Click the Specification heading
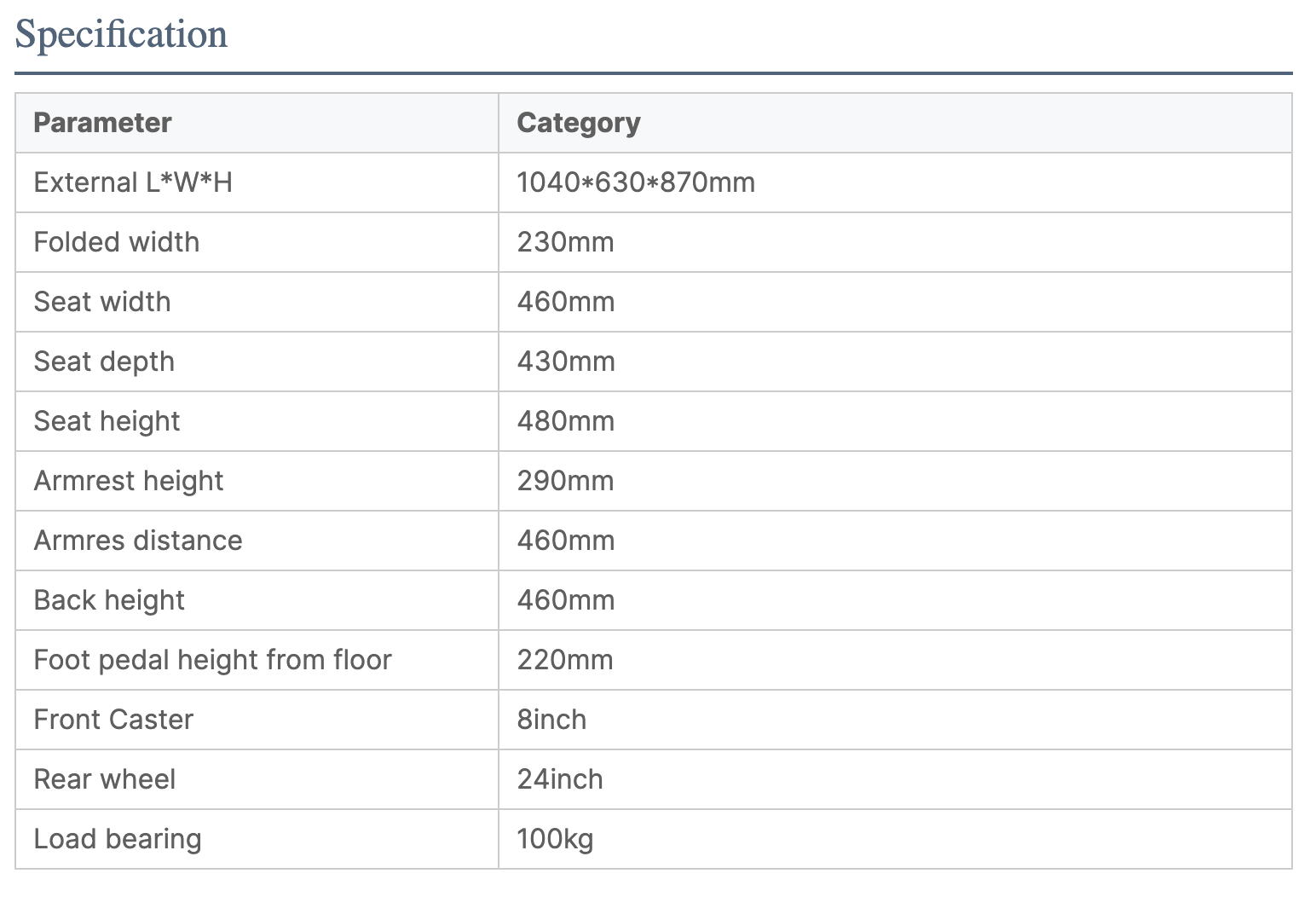 pyautogui.click(x=121, y=35)
